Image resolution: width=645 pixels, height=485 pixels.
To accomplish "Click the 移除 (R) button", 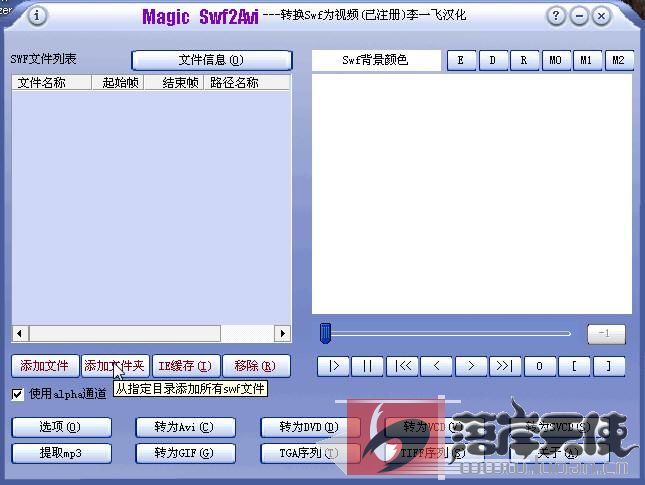I will point(256,366).
